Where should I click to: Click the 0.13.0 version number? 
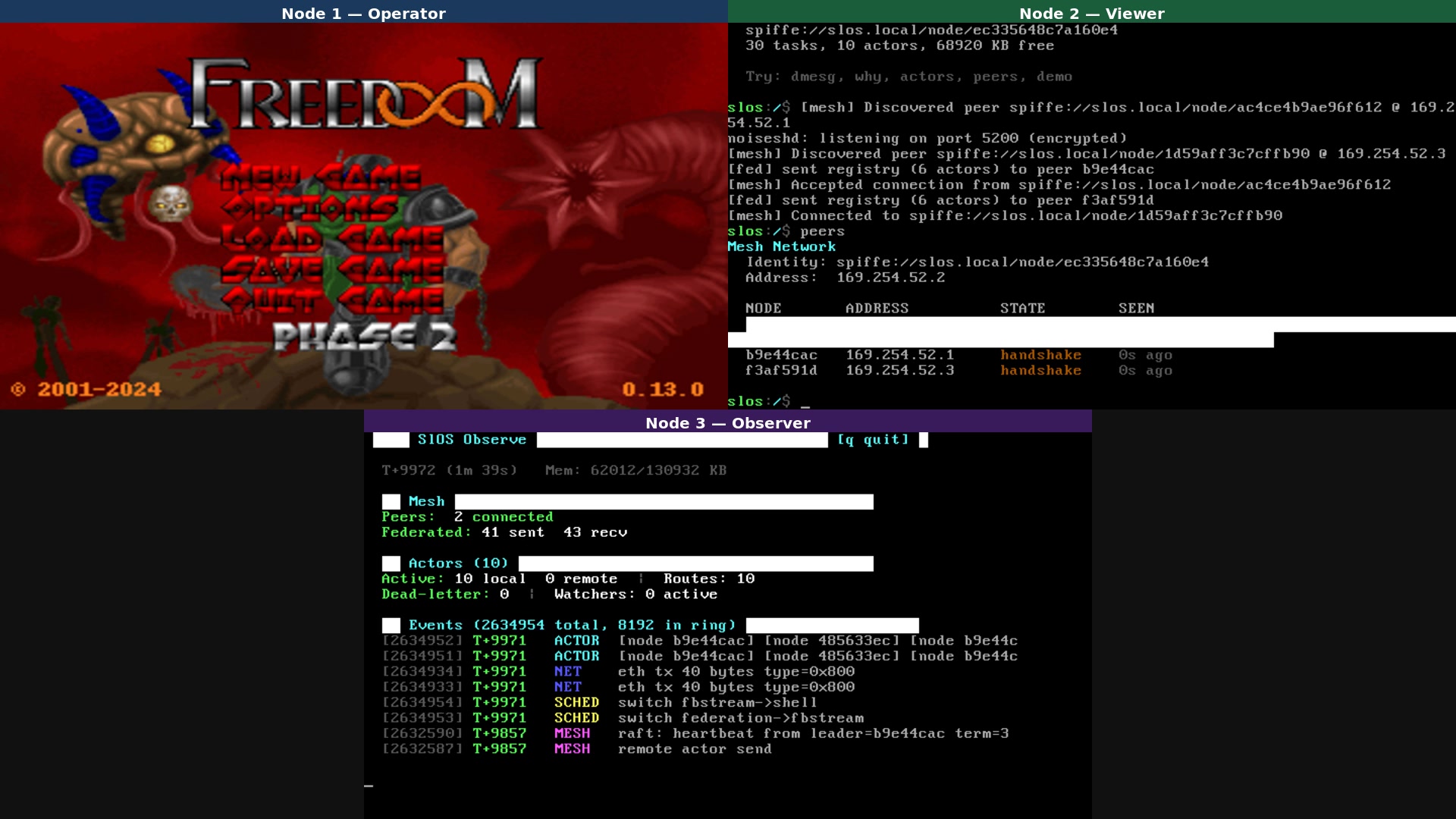(x=663, y=389)
